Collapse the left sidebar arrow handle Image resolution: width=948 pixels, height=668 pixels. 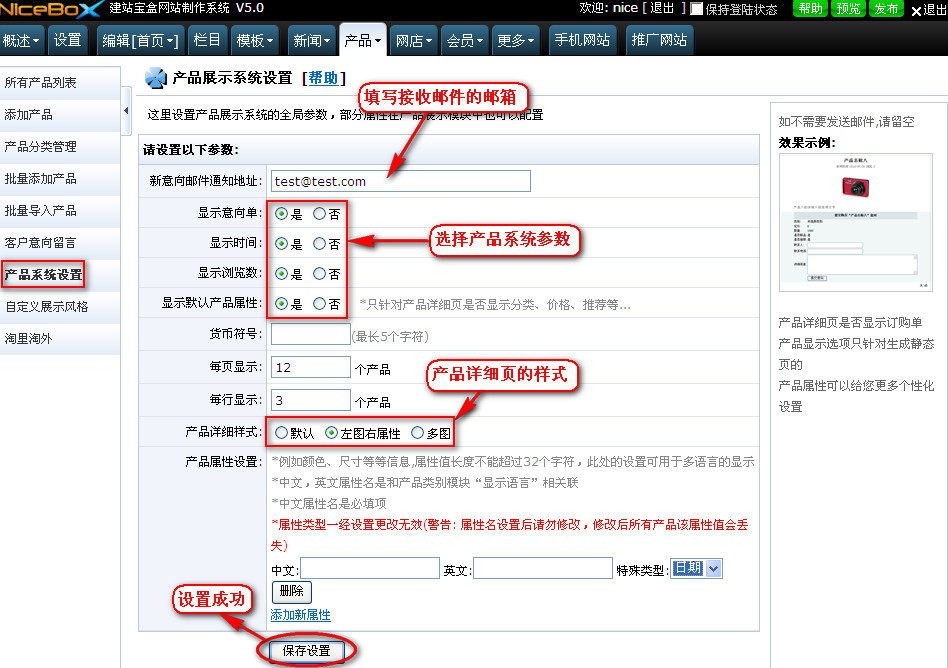coord(126,111)
